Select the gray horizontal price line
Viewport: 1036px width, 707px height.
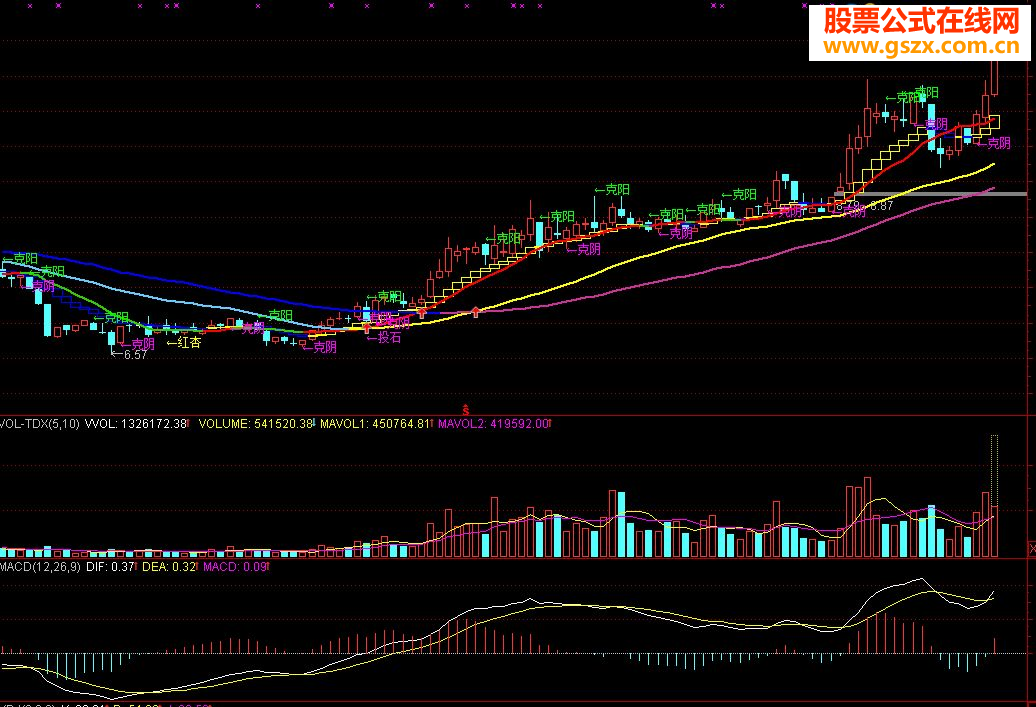pos(932,194)
